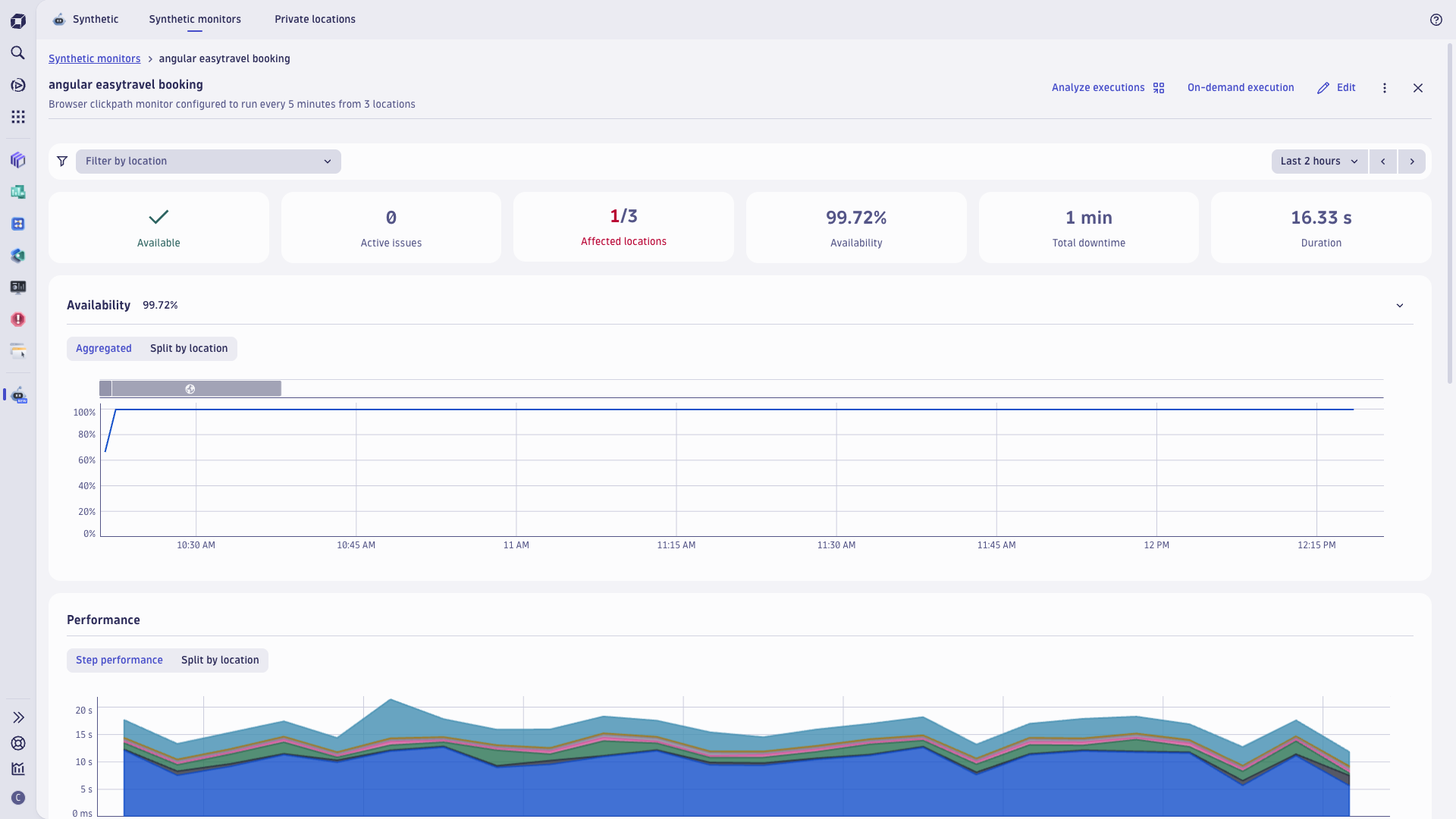Expand the sidebar with double-chevron icon
This screenshot has width=1456, height=819.
[18, 717]
